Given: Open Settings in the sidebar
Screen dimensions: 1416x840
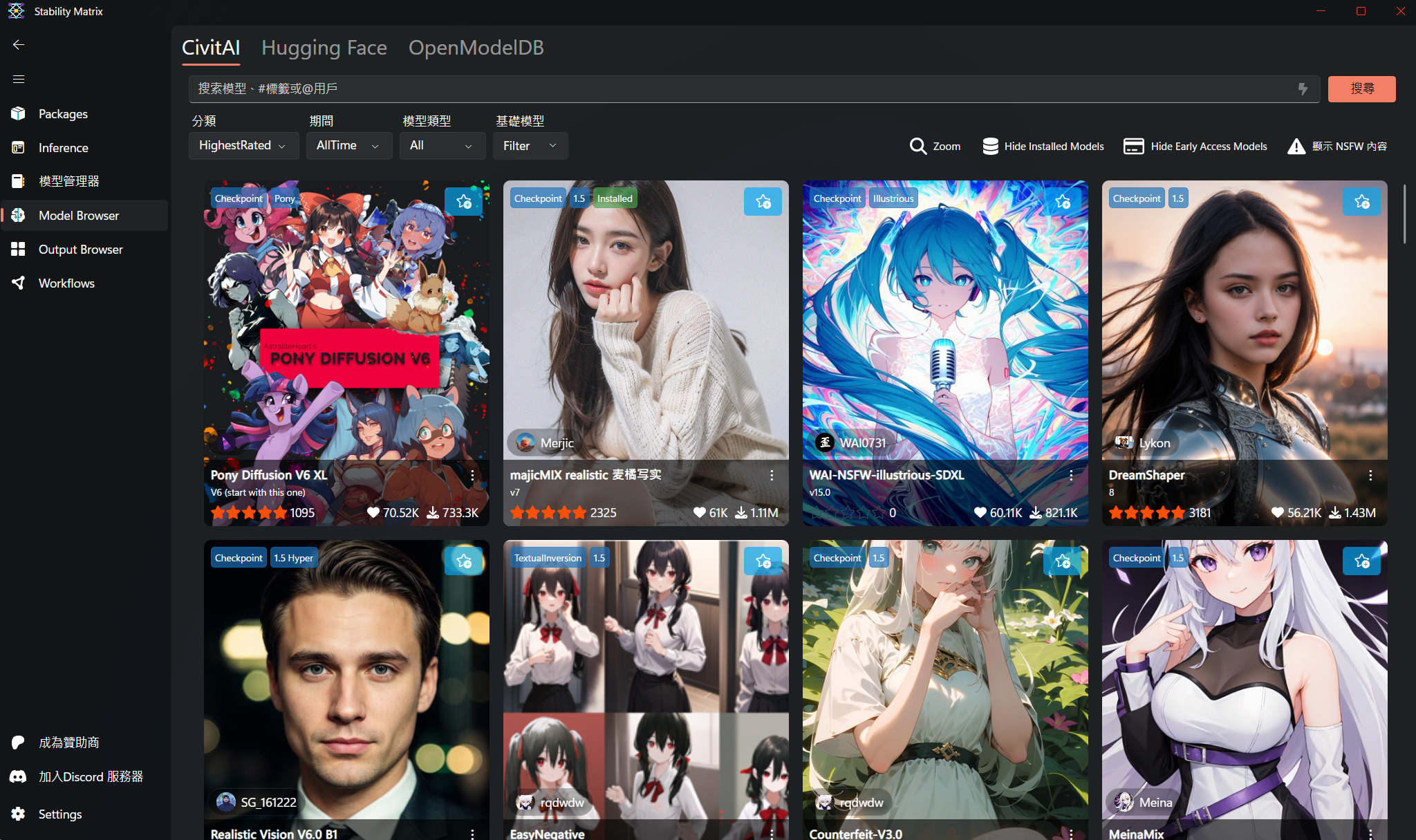Looking at the screenshot, I should click(60, 814).
